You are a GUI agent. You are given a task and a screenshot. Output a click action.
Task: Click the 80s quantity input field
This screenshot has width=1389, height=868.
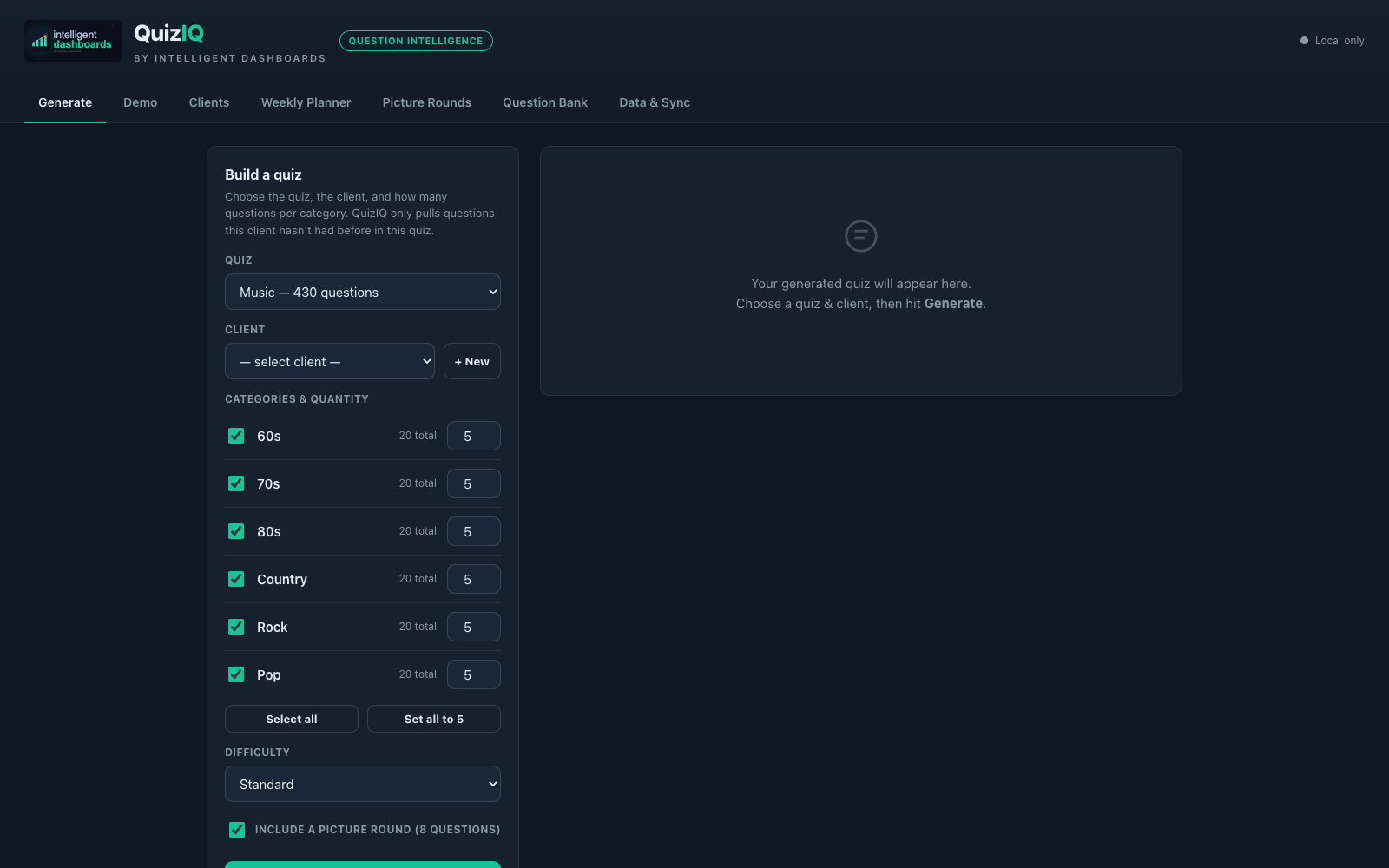pos(474,531)
